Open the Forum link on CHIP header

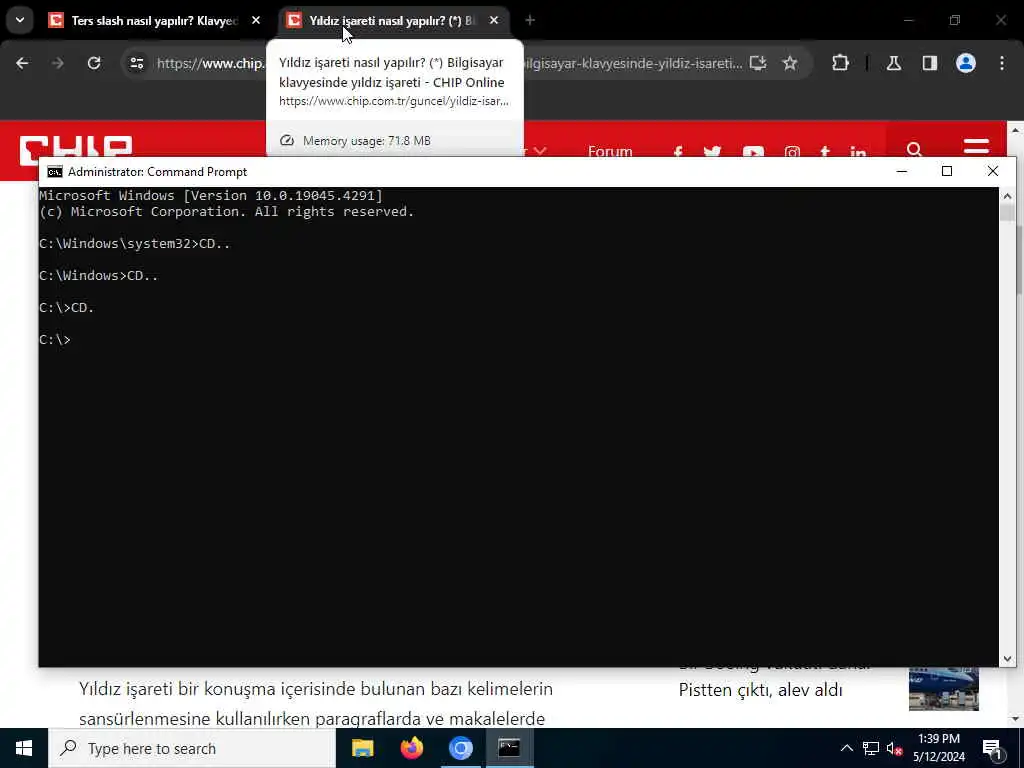point(610,151)
